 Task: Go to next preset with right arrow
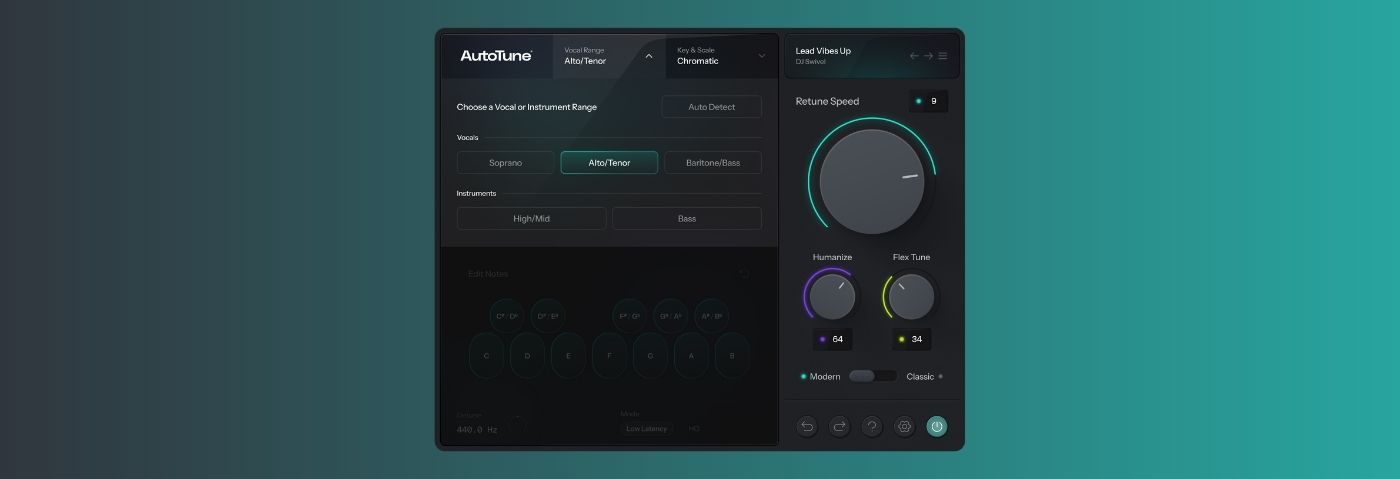[x=928, y=56]
